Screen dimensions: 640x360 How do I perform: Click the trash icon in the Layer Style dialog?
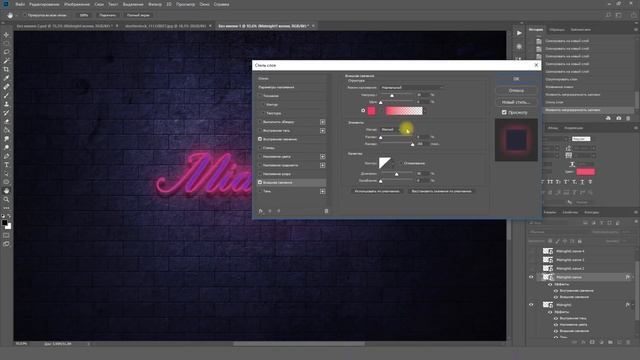coord(326,211)
